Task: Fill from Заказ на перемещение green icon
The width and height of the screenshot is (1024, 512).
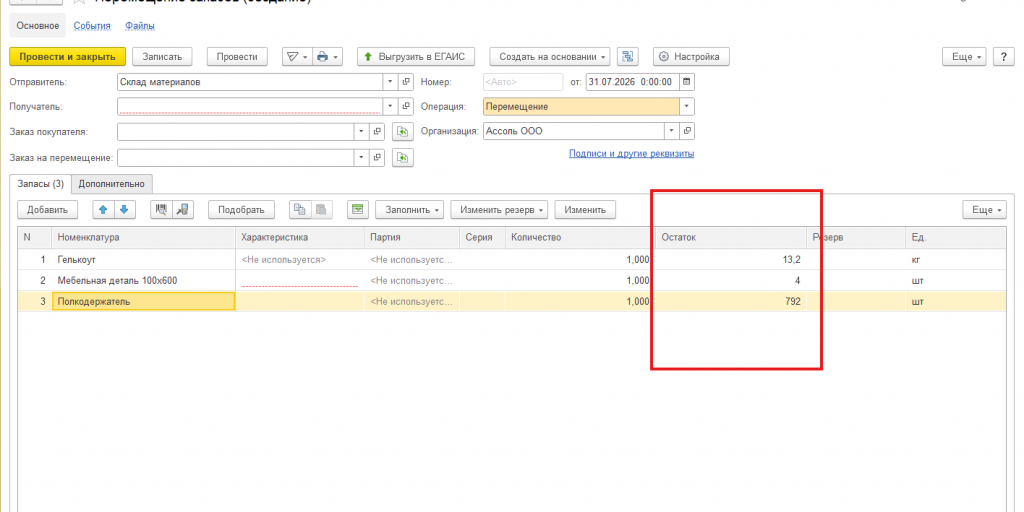Action: [403, 157]
